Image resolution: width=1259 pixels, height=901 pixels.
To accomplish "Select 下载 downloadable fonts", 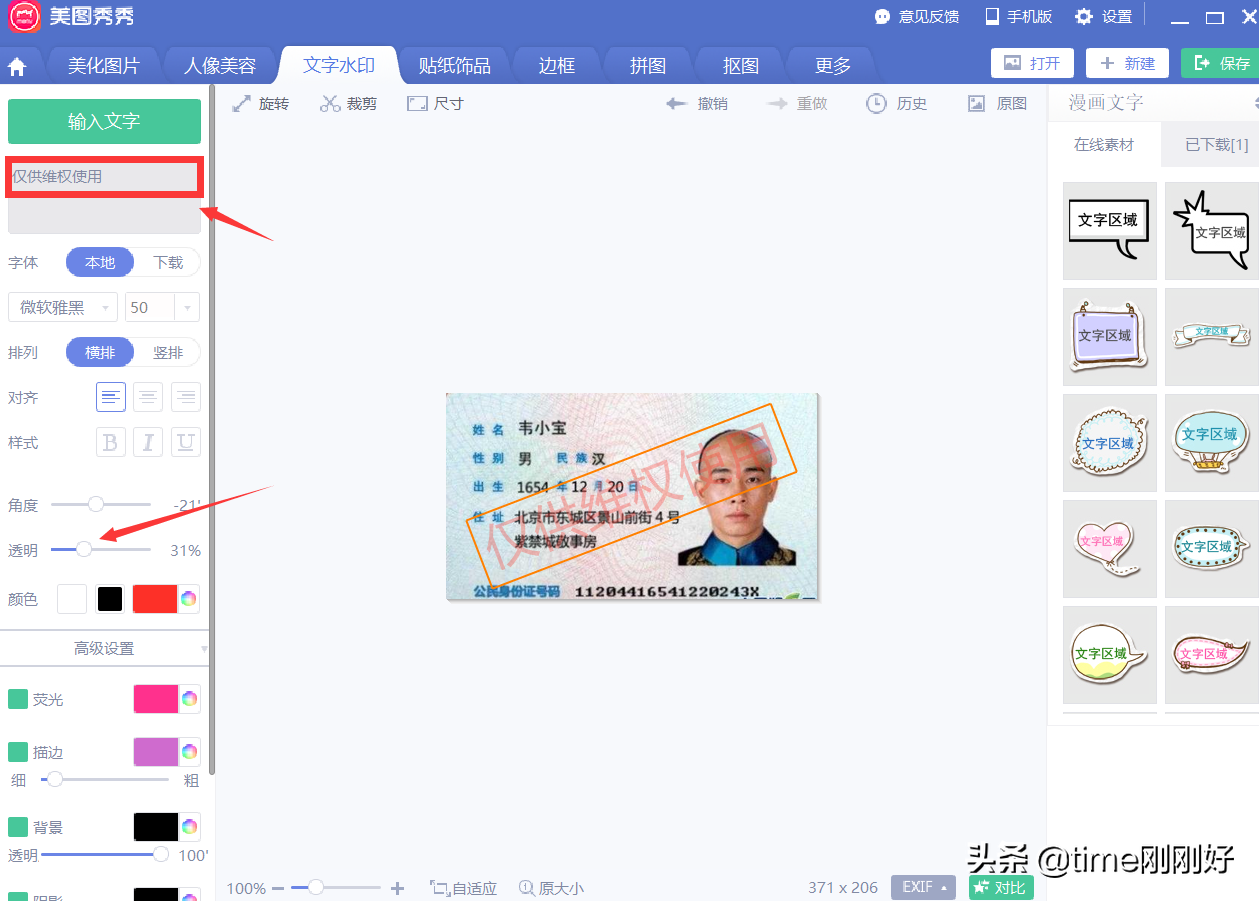I will pos(168,262).
